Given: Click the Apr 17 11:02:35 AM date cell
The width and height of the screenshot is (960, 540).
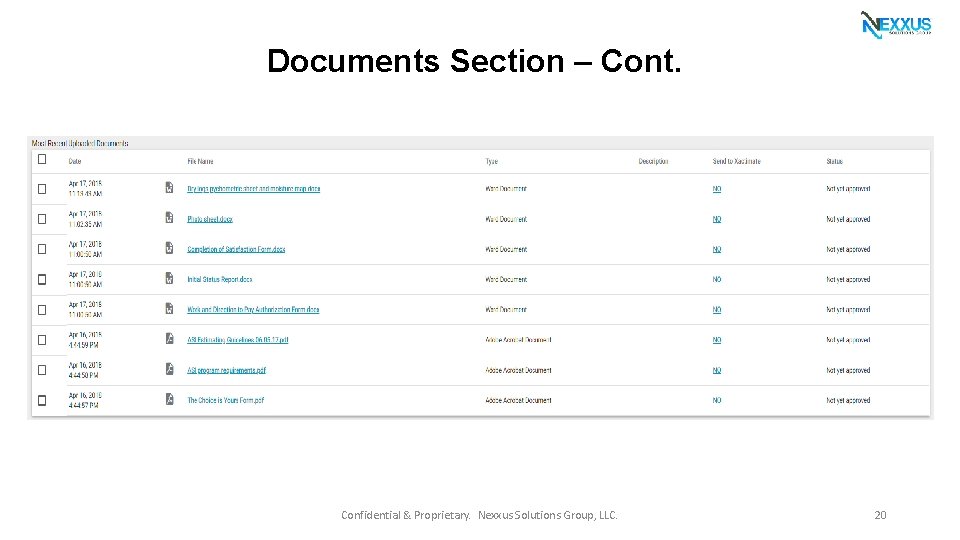Looking at the screenshot, I should [85, 219].
